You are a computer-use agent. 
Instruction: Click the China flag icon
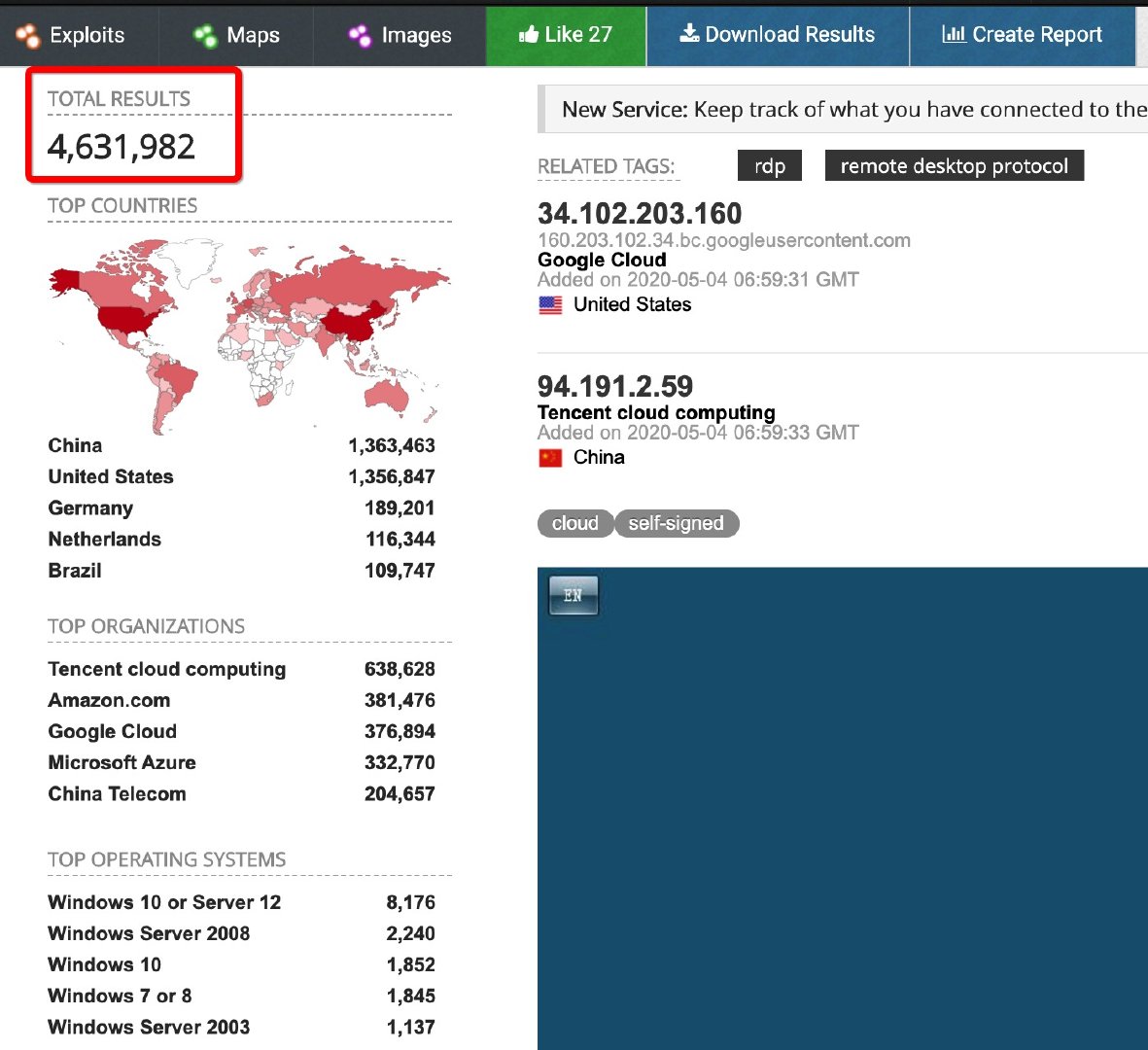tap(550, 458)
